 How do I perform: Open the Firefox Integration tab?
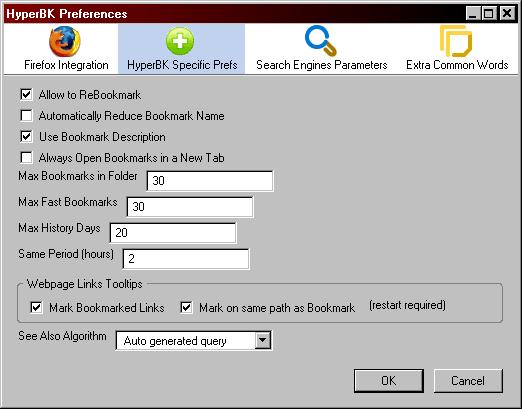point(66,49)
